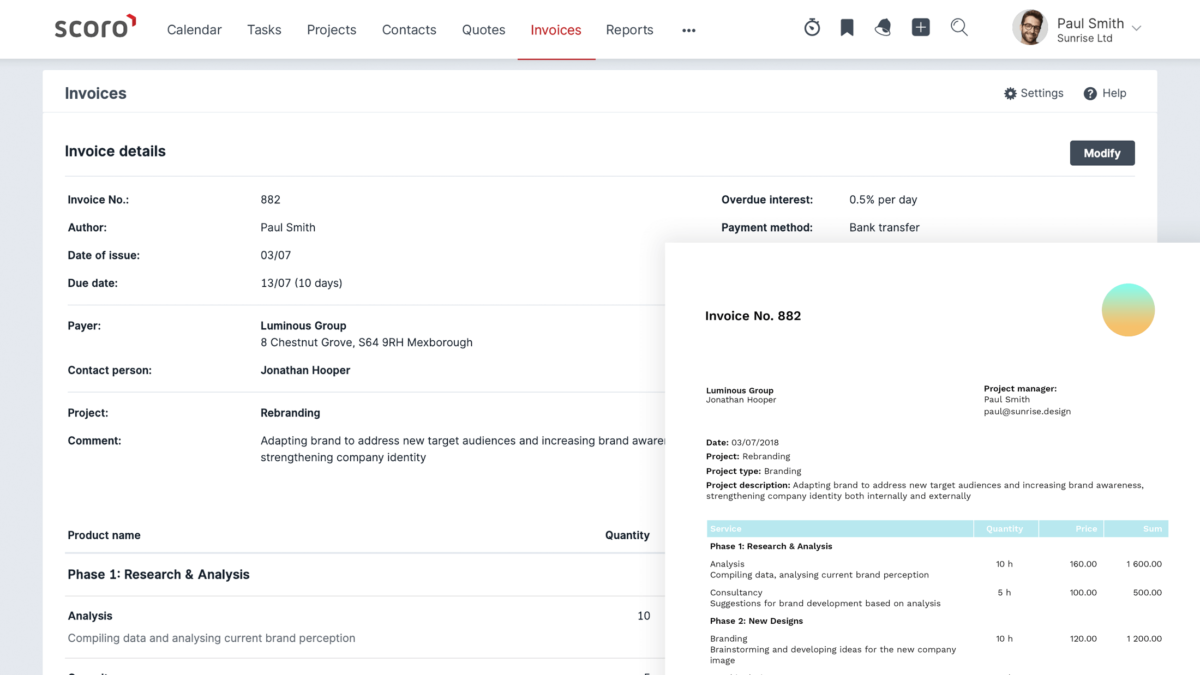Screen dimensions: 1200x675
Task: Click the Modify button
Action: [1102, 153]
